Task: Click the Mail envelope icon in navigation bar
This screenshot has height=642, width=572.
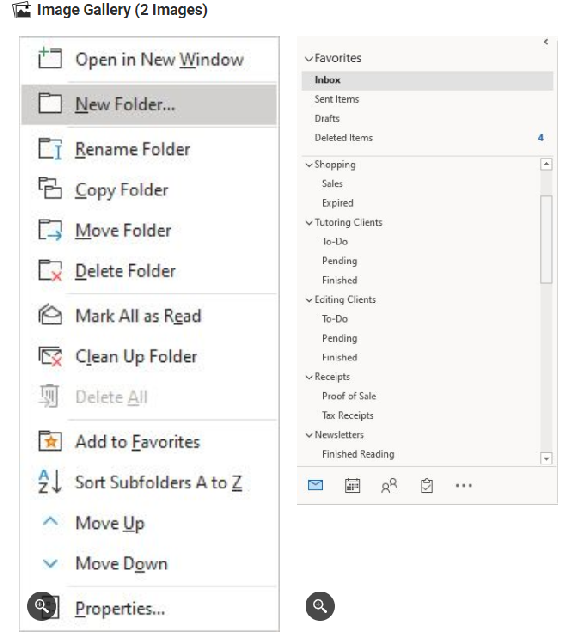Action: 315,485
